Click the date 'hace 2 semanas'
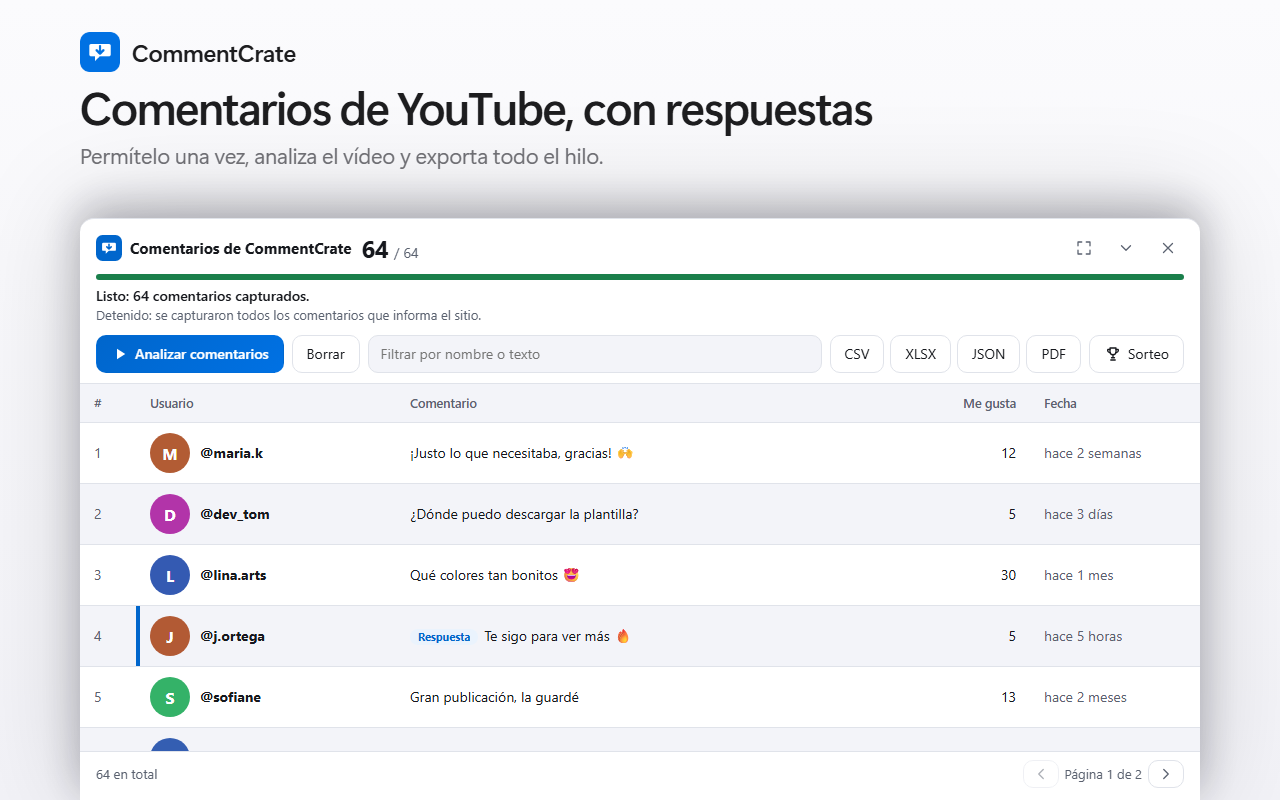 [1092, 453]
